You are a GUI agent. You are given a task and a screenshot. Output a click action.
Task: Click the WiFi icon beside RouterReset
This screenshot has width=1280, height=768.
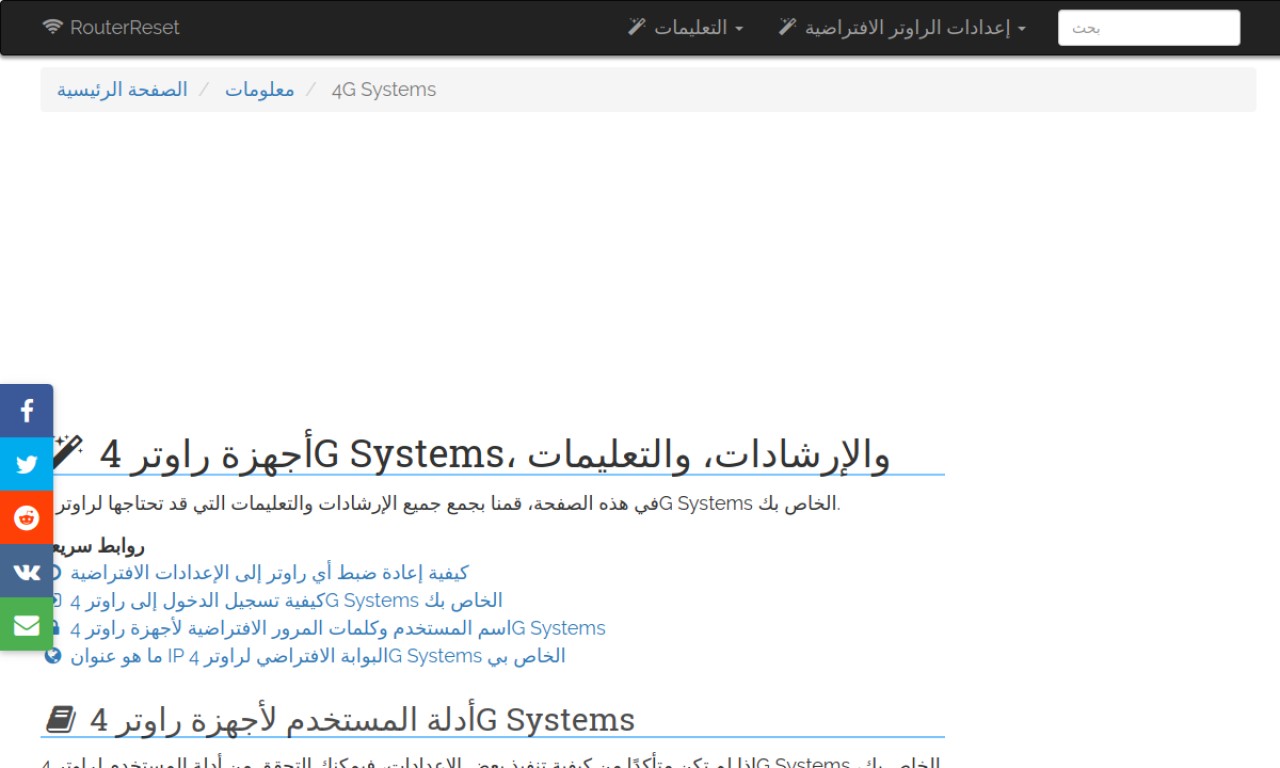(x=53, y=27)
